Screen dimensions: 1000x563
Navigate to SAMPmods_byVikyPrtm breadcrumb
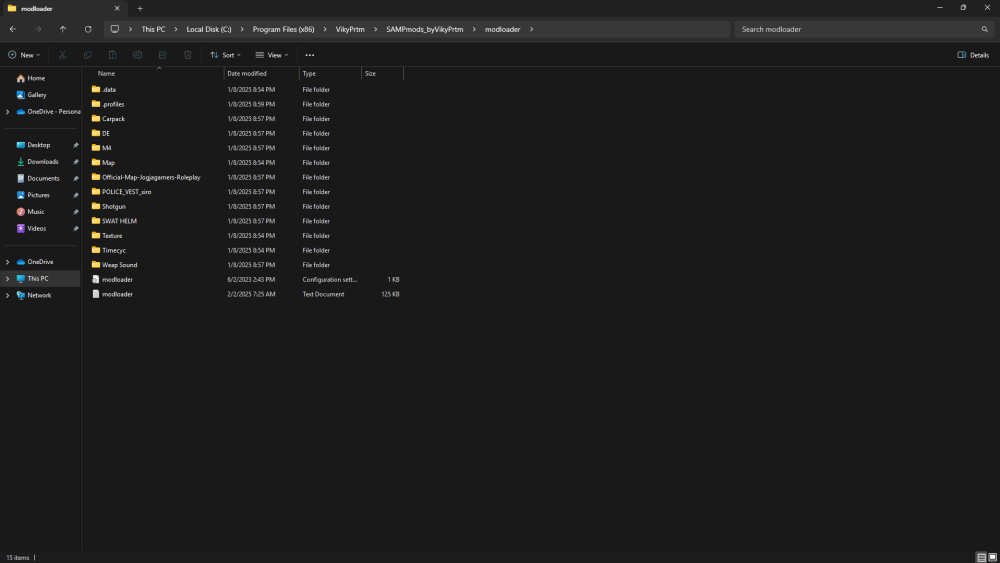click(425, 29)
